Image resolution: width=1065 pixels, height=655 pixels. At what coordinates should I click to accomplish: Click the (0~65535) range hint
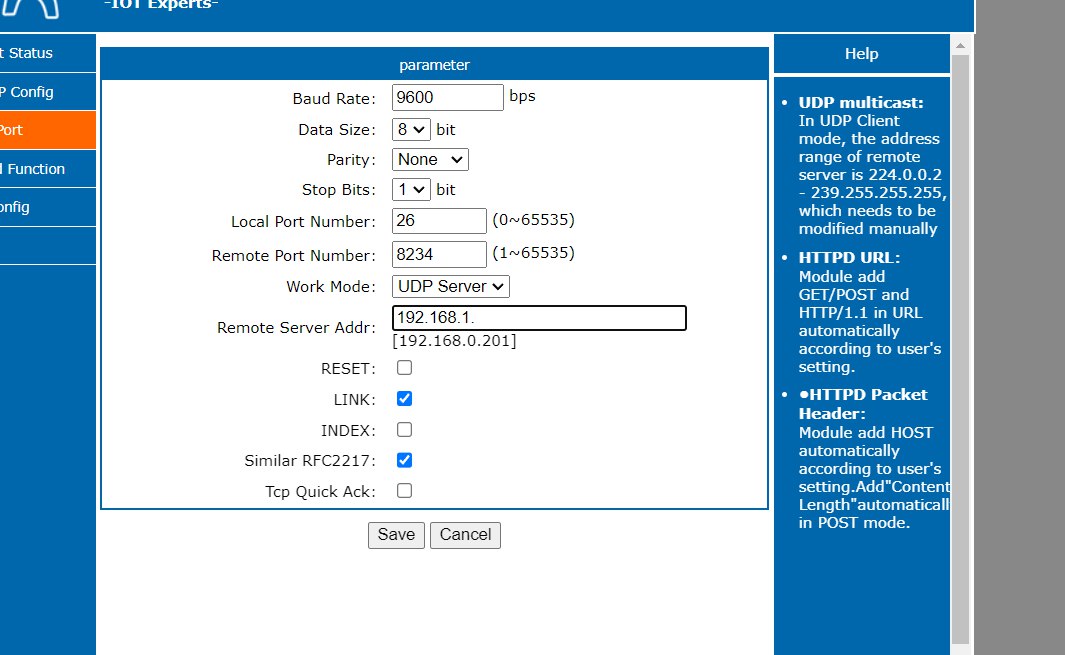[534, 220]
